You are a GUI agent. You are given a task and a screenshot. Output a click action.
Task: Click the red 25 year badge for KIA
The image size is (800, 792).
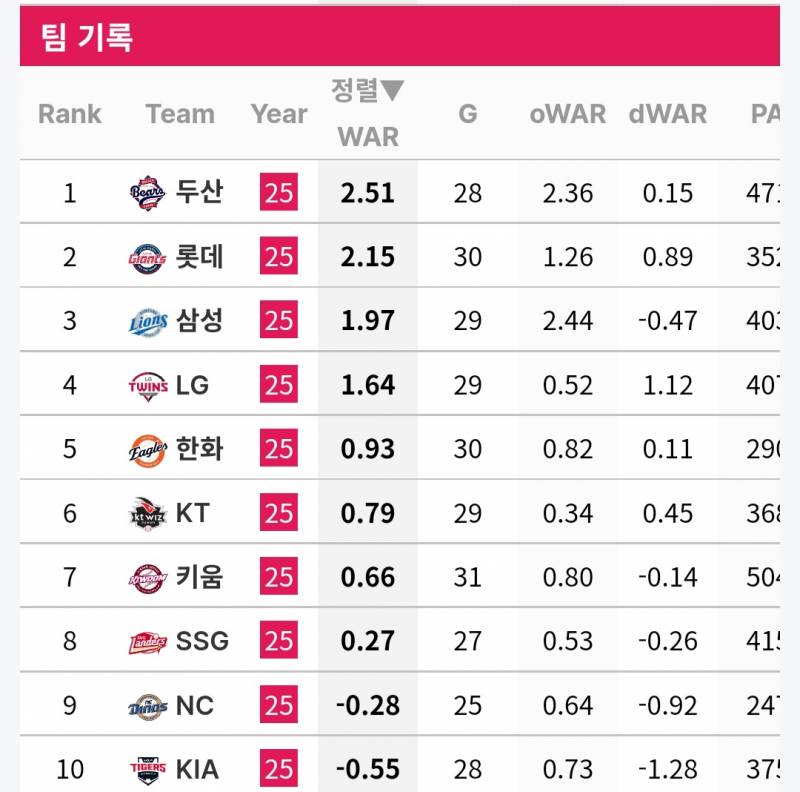coord(279,769)
